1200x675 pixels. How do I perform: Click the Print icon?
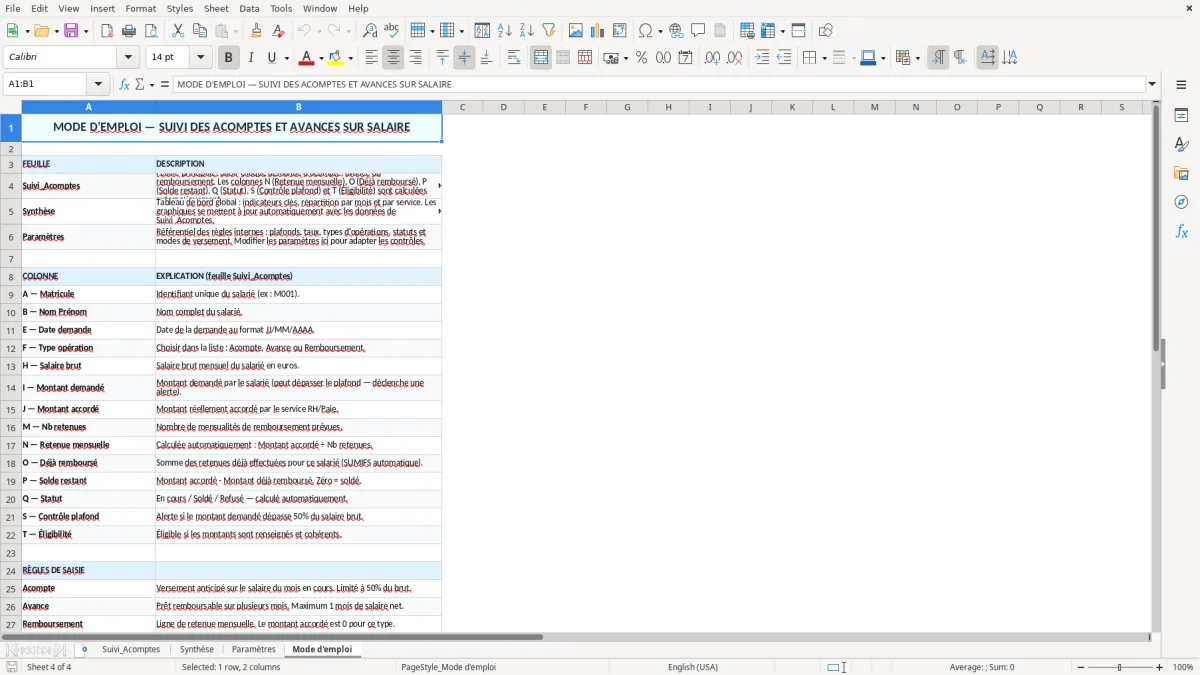click(x=128, y=31)
